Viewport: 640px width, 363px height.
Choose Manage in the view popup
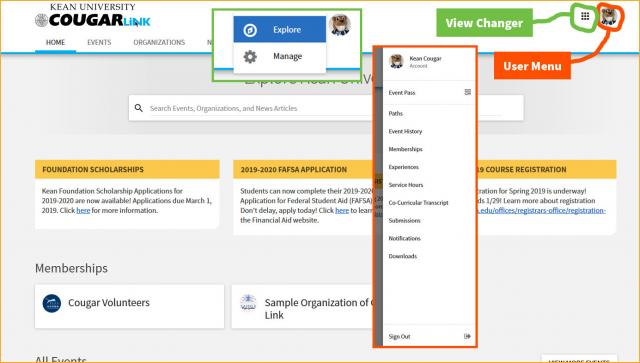point(280,56)
